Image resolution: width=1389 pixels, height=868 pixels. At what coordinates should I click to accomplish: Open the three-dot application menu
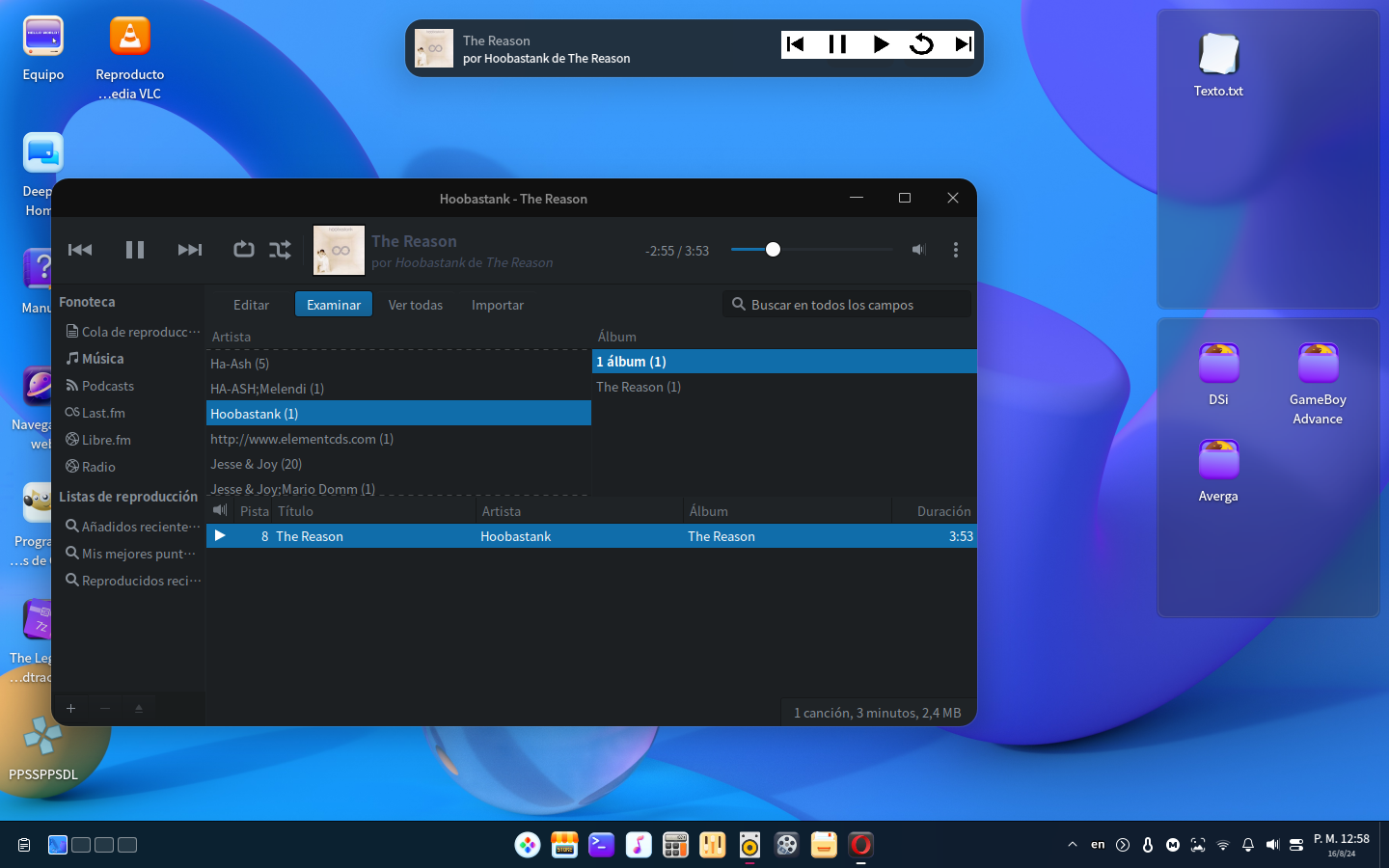(956, 250)
